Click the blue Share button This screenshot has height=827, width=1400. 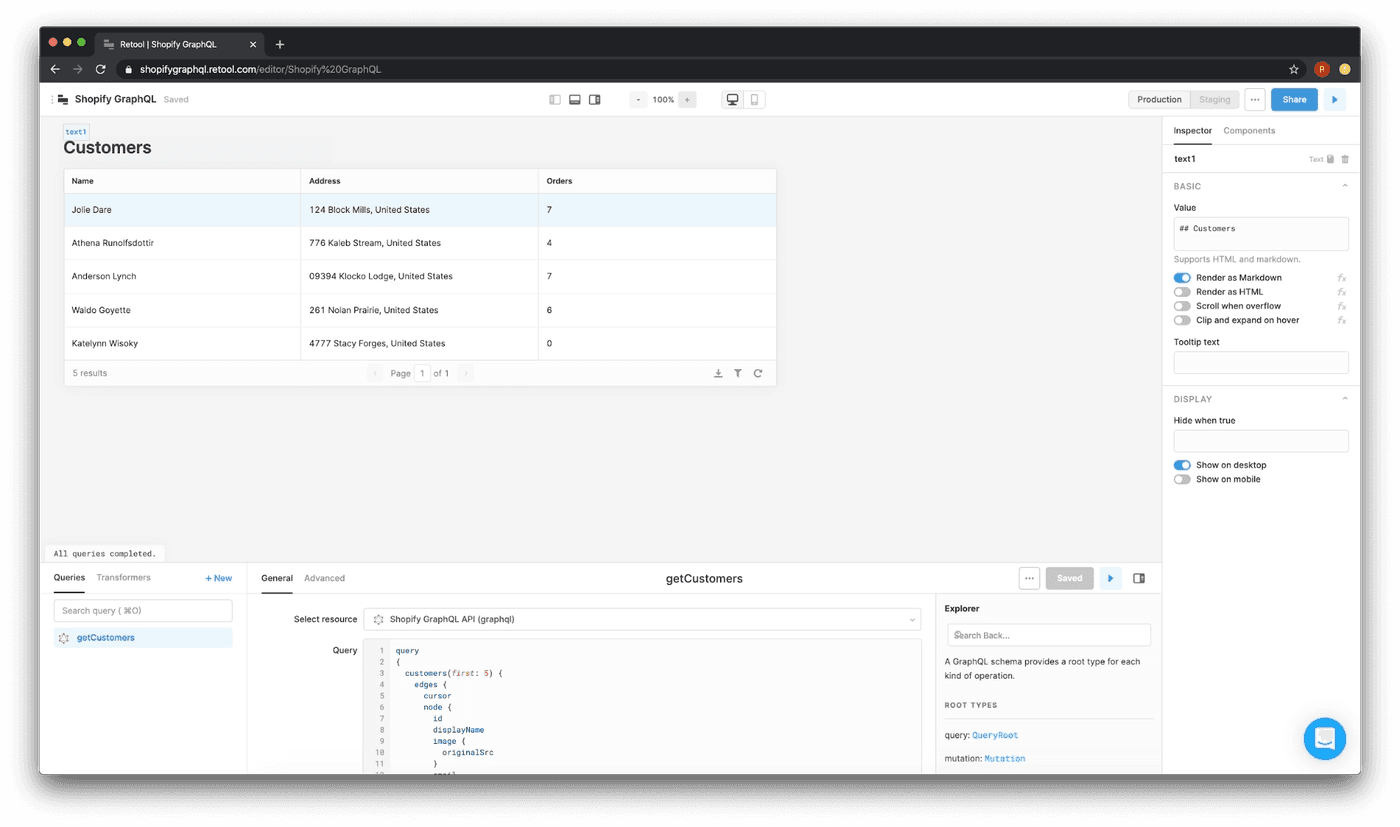pyautogui.click(x=1294, y=100)
